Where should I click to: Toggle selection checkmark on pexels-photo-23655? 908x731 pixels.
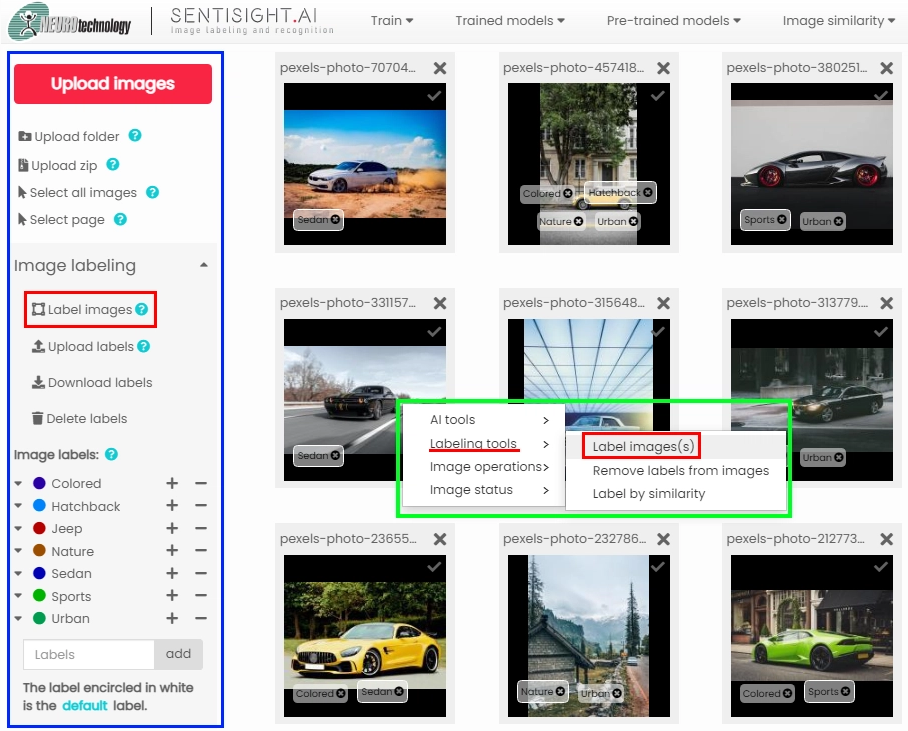[x=432, y=567]
